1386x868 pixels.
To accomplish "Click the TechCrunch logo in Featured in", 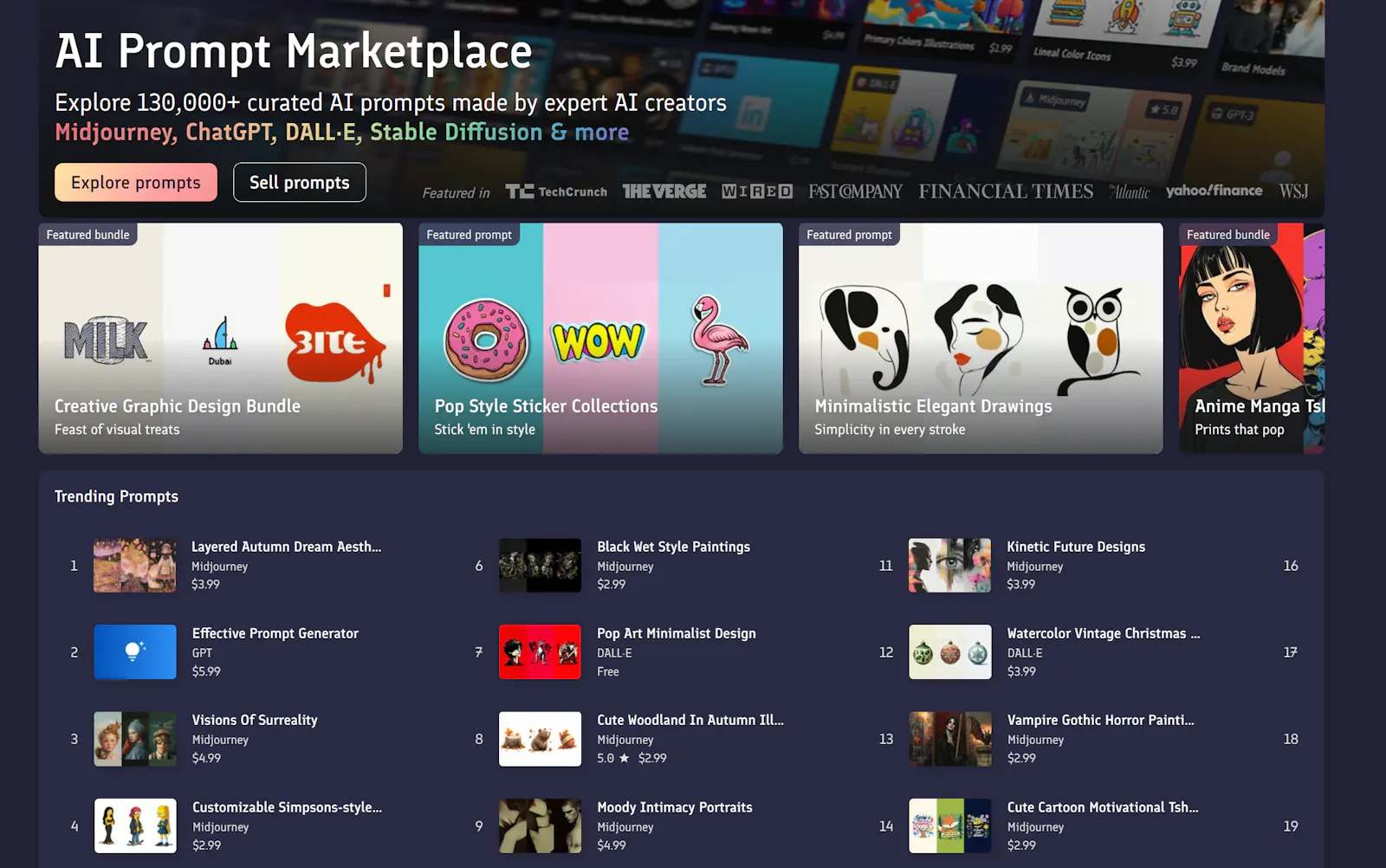I will tap(556, 191).
